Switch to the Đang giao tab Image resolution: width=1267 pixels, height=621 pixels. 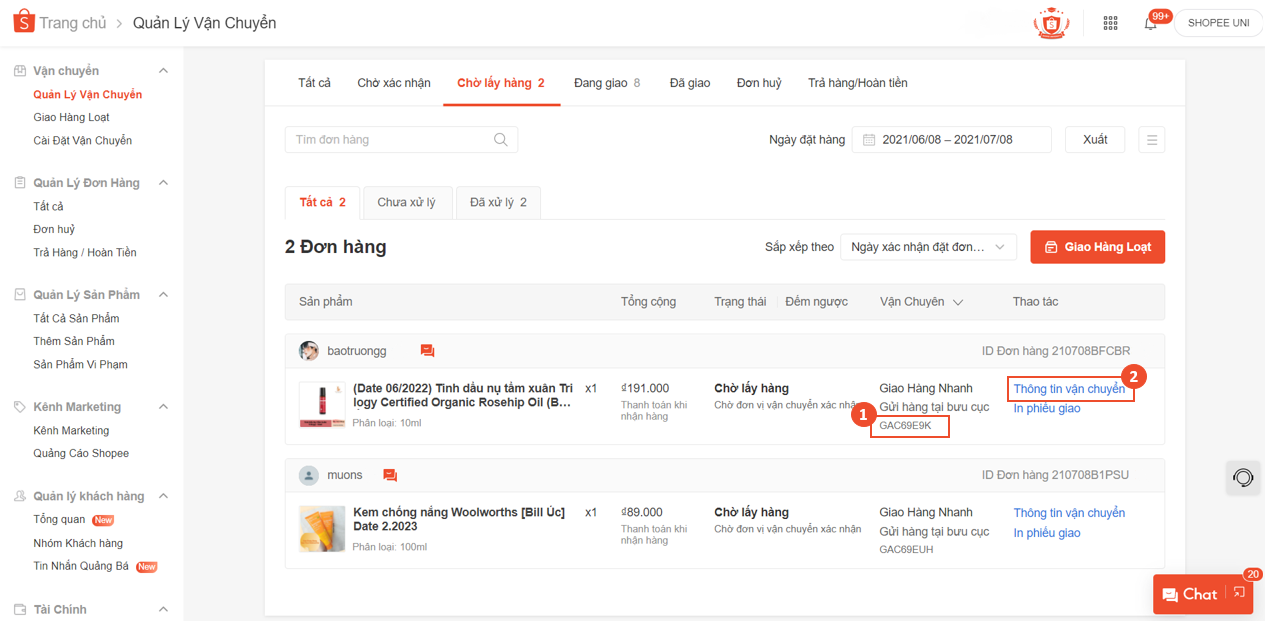[607, 83]
